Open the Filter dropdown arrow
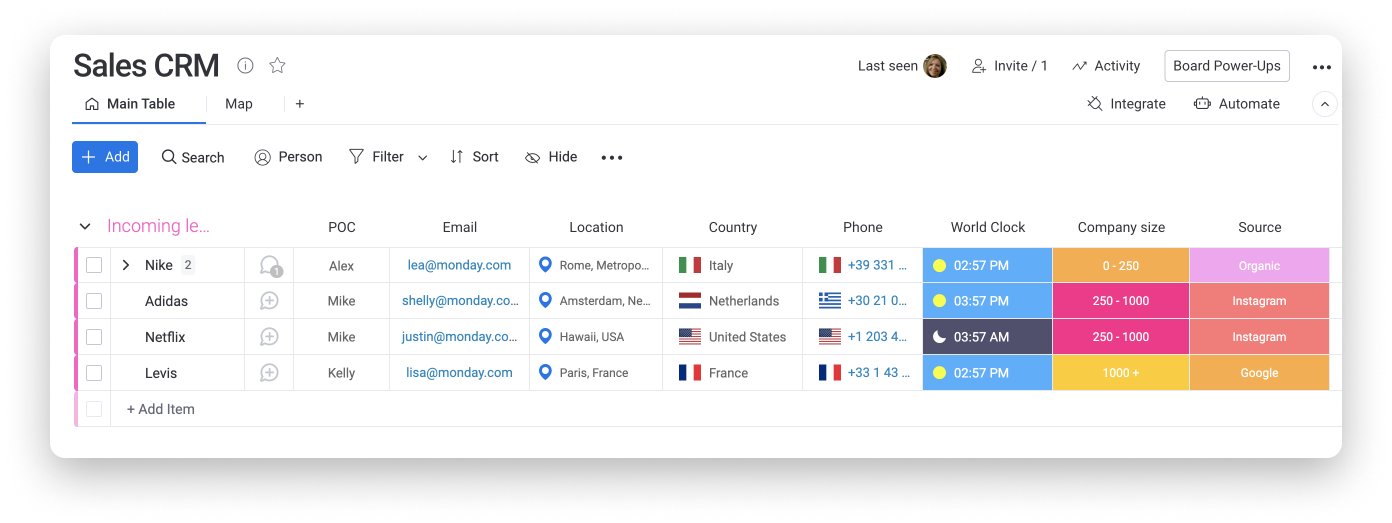 [x=423, y=158]
